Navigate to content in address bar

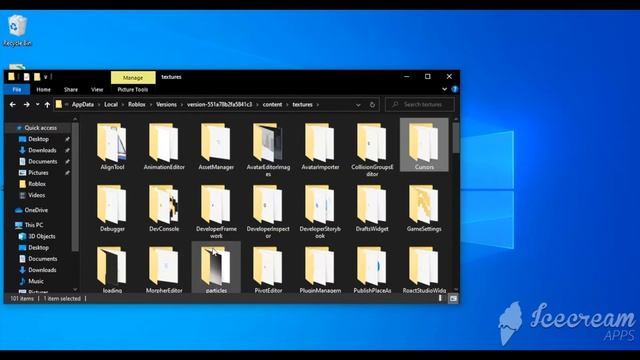pyautogui.click(x=272, y=105)
